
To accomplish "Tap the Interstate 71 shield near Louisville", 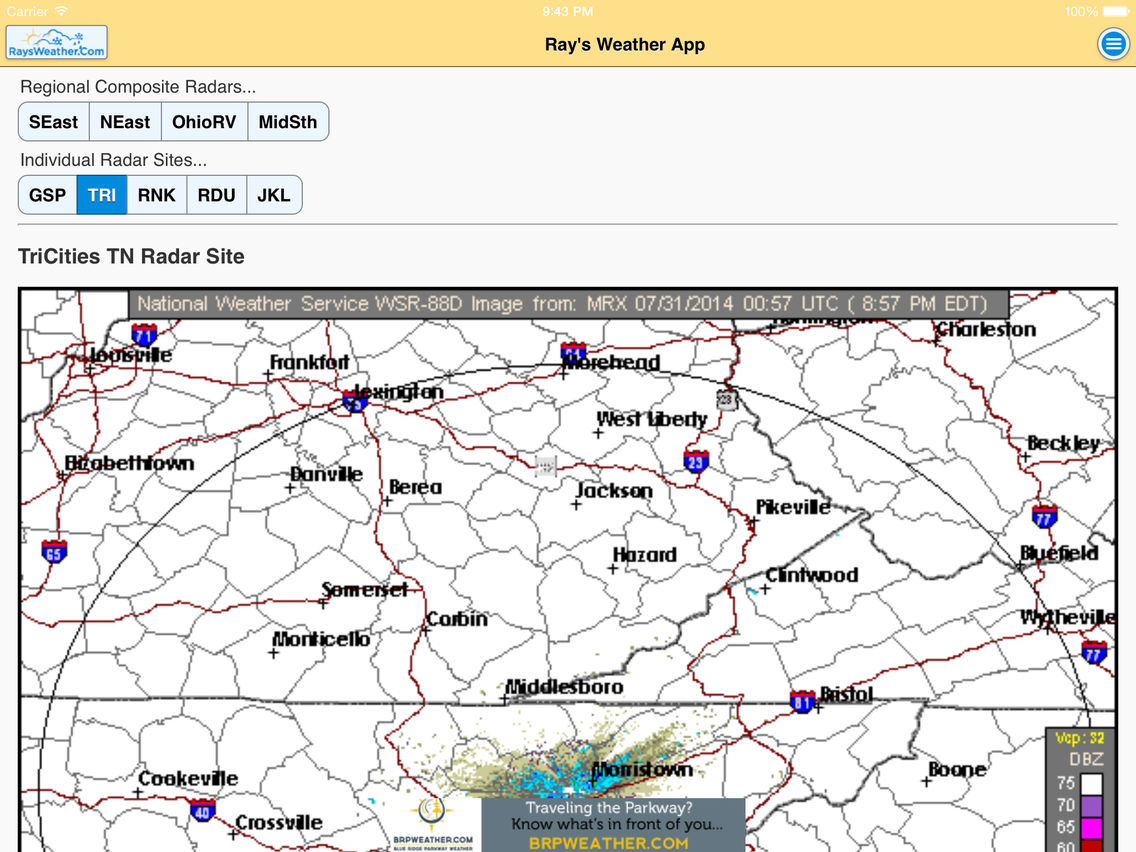I will 144,335.
